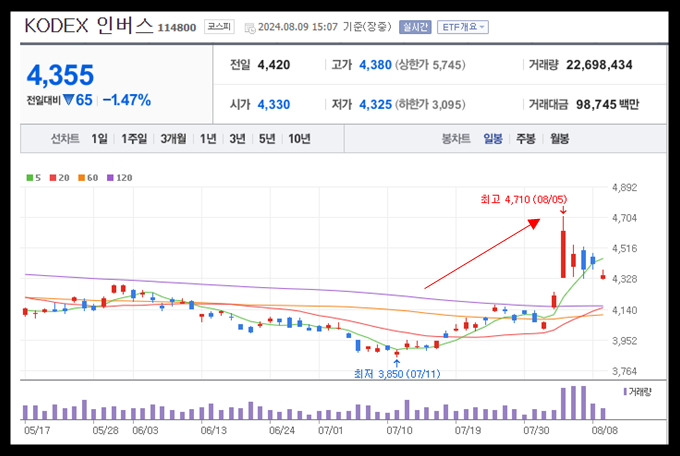Click low price value 4,325

click(375, 105)
